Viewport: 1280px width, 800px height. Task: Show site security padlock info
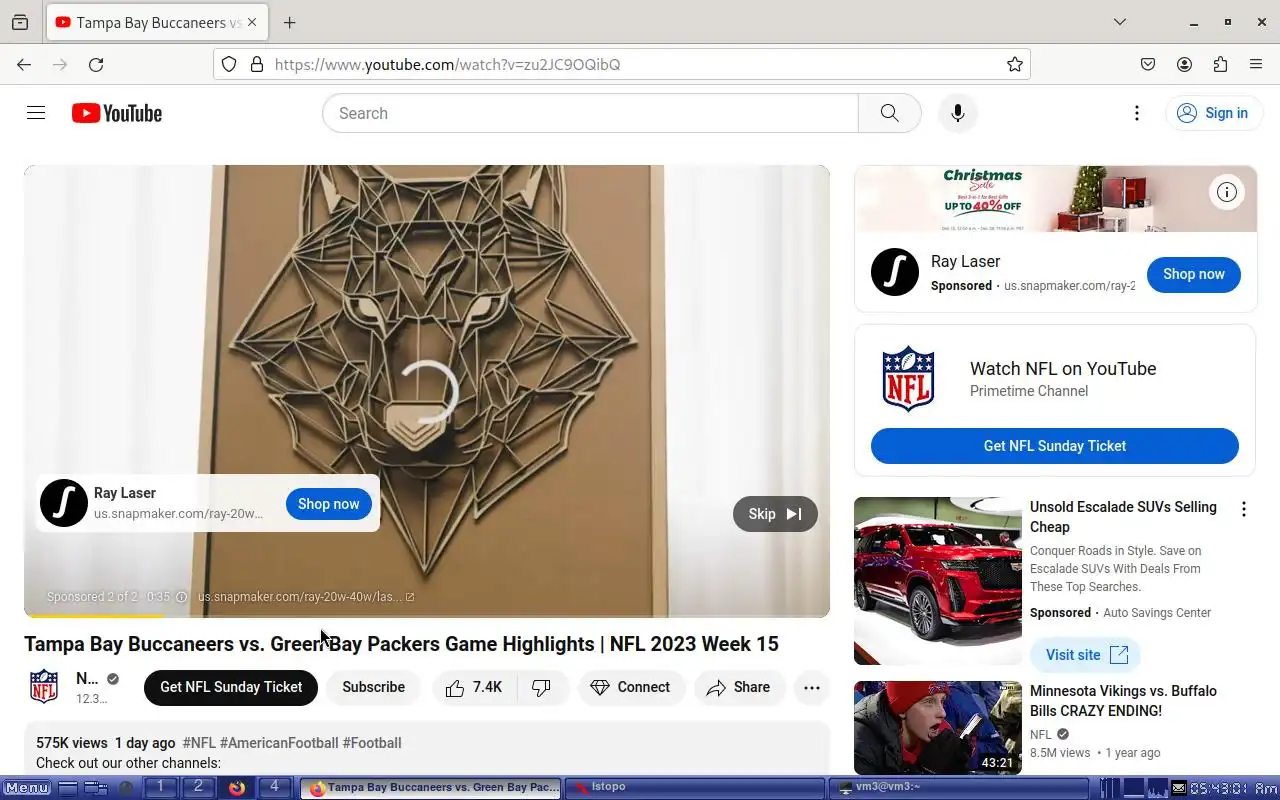pos(257,64)
